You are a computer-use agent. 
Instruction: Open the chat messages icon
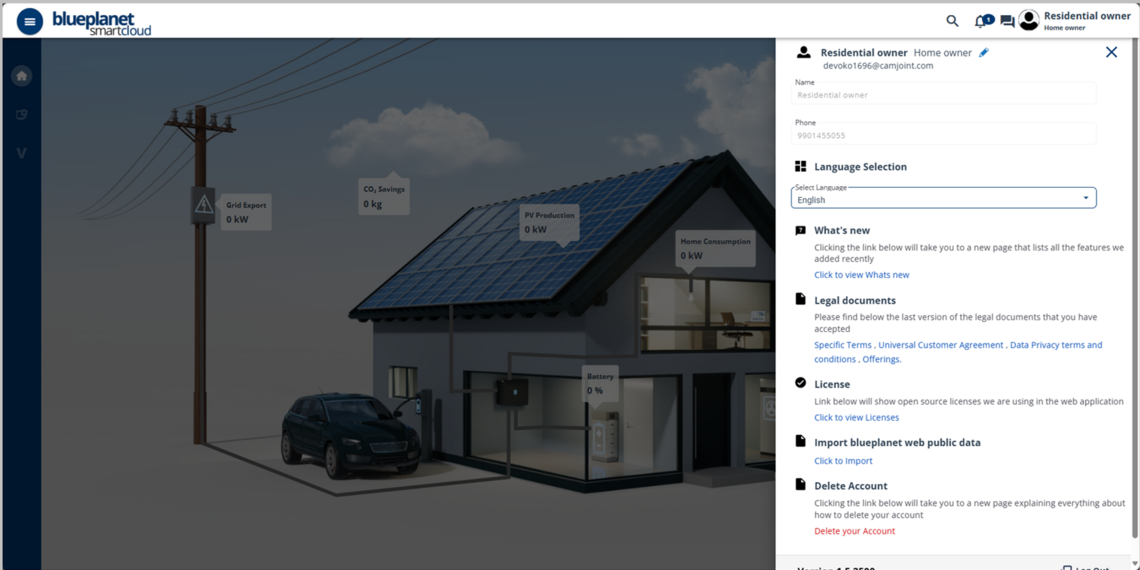click(1007, 21)
